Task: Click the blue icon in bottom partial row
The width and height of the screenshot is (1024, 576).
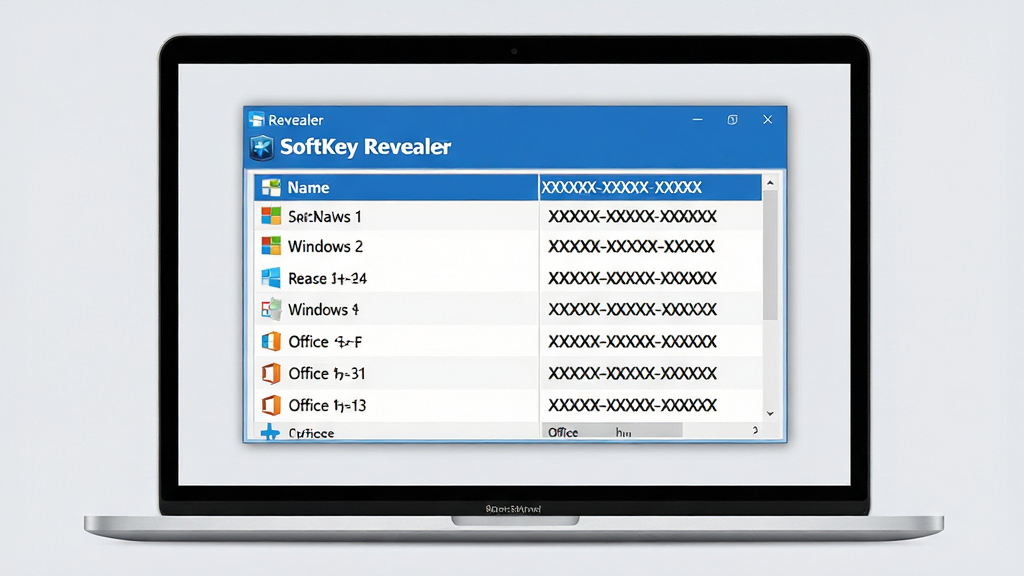Action: tap(270, 432)
